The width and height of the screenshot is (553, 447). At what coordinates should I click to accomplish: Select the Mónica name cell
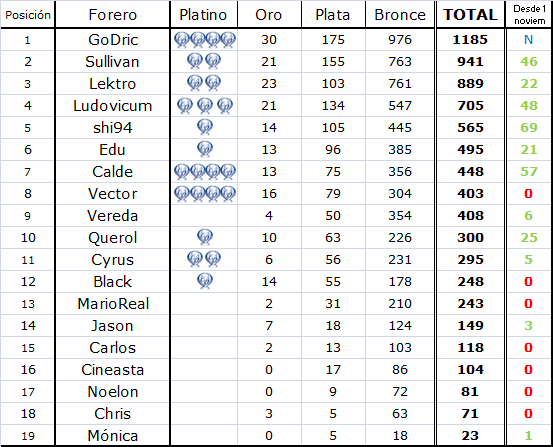(113, 436)
